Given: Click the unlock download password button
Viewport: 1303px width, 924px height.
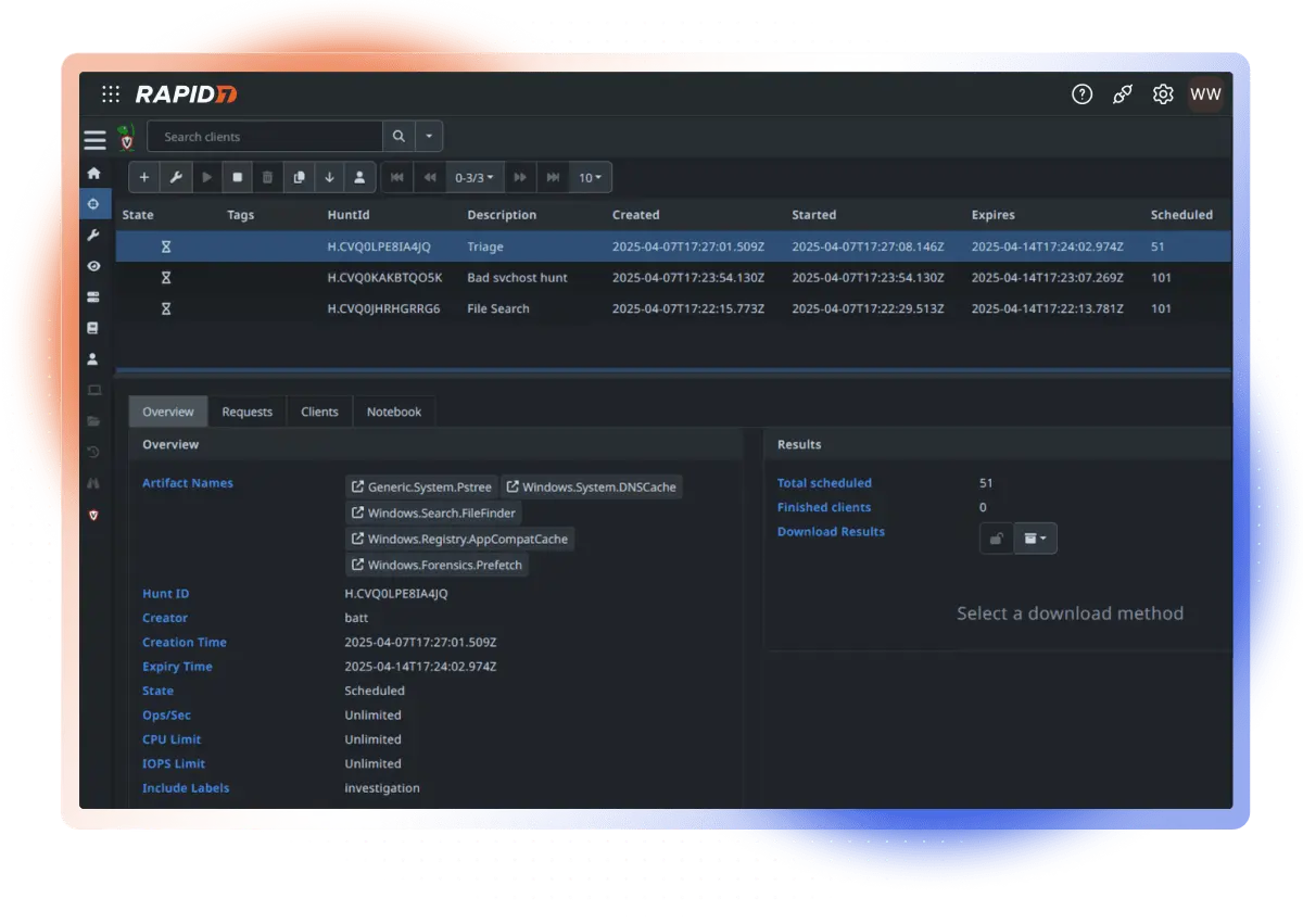Looking at the screenshot, I should (996, 538).
